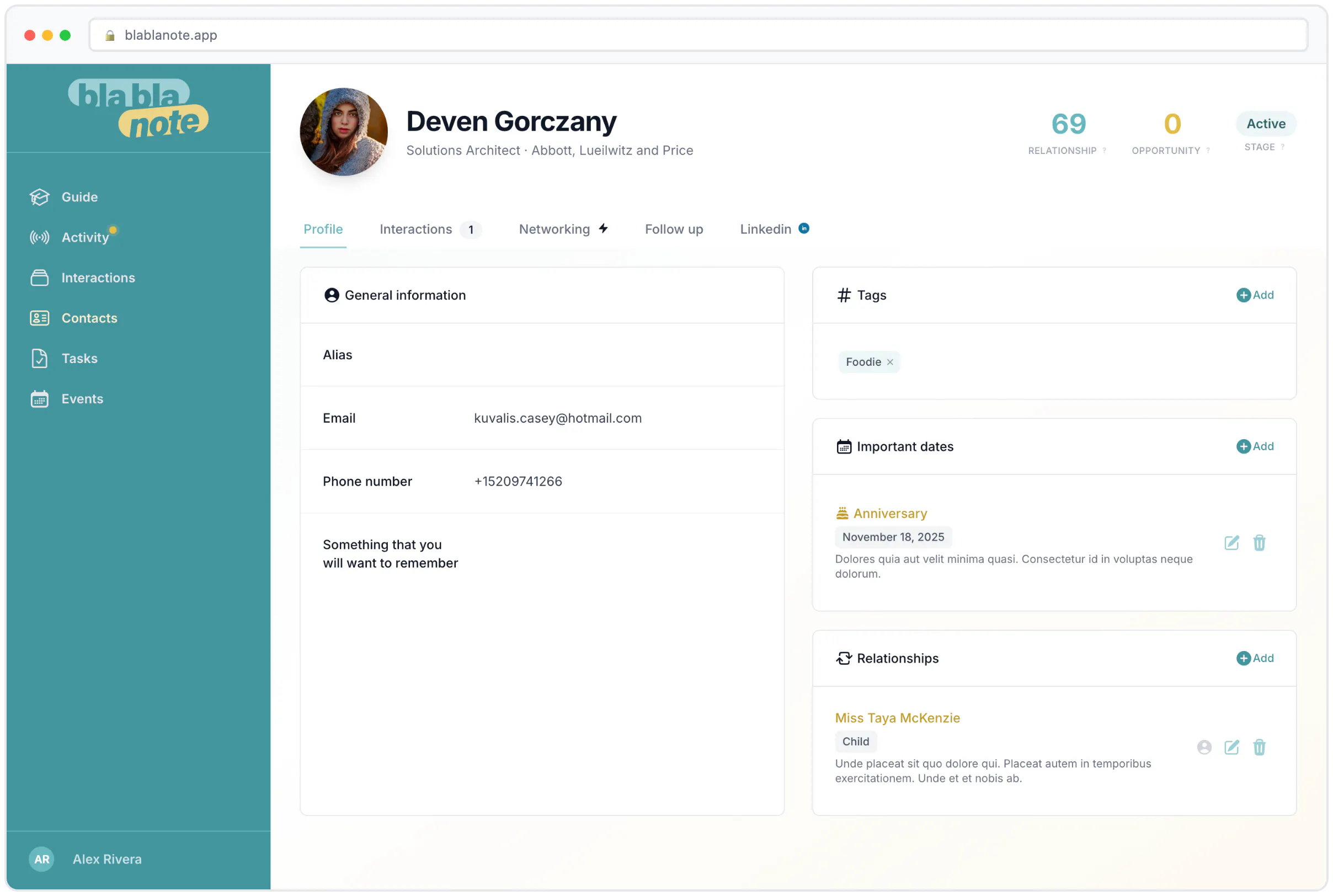Switch to the Profile tab
The image size is (1333, 896).
[x=323, y=229]
